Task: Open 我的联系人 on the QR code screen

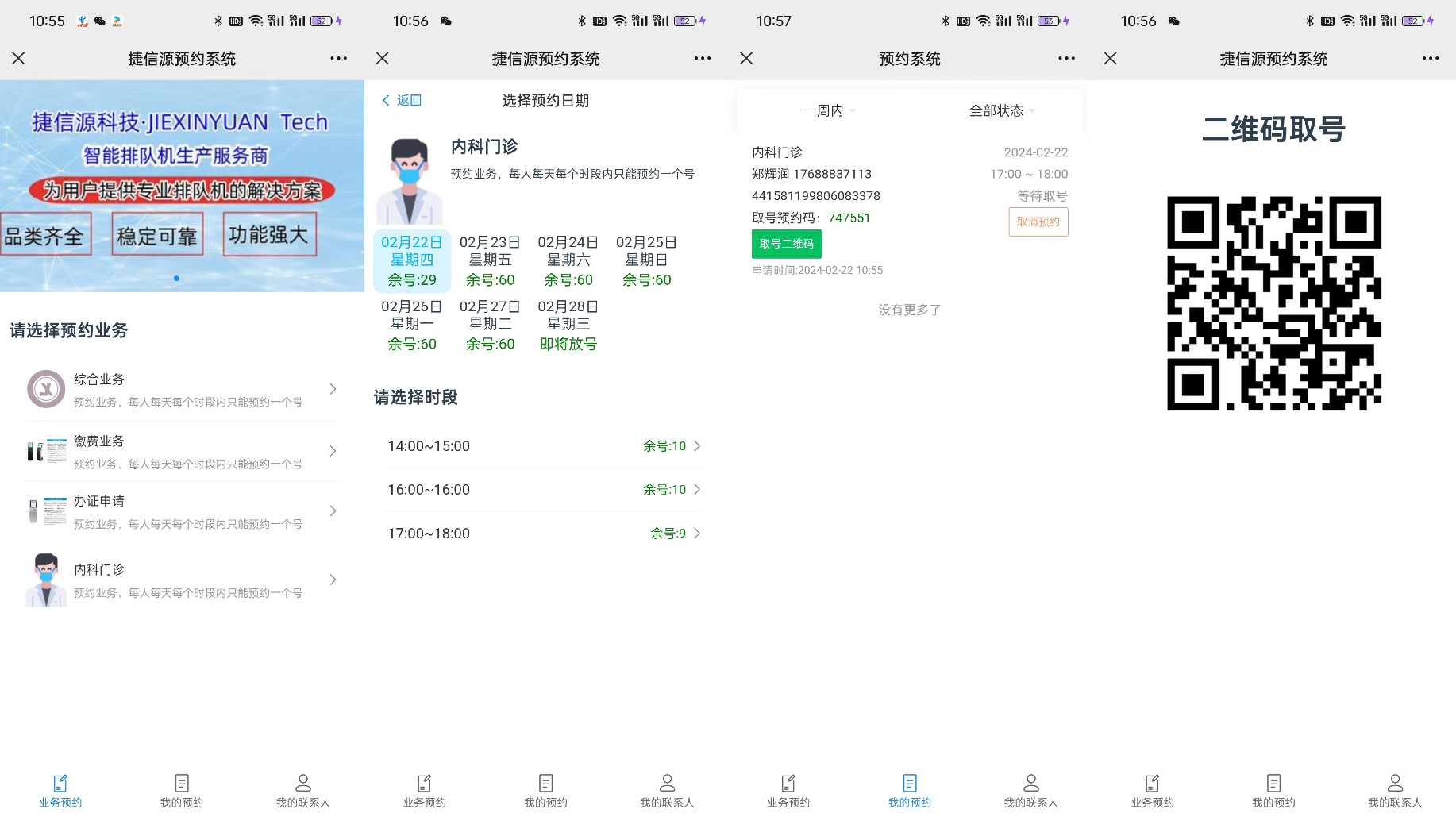Action: pos(1394,791)
